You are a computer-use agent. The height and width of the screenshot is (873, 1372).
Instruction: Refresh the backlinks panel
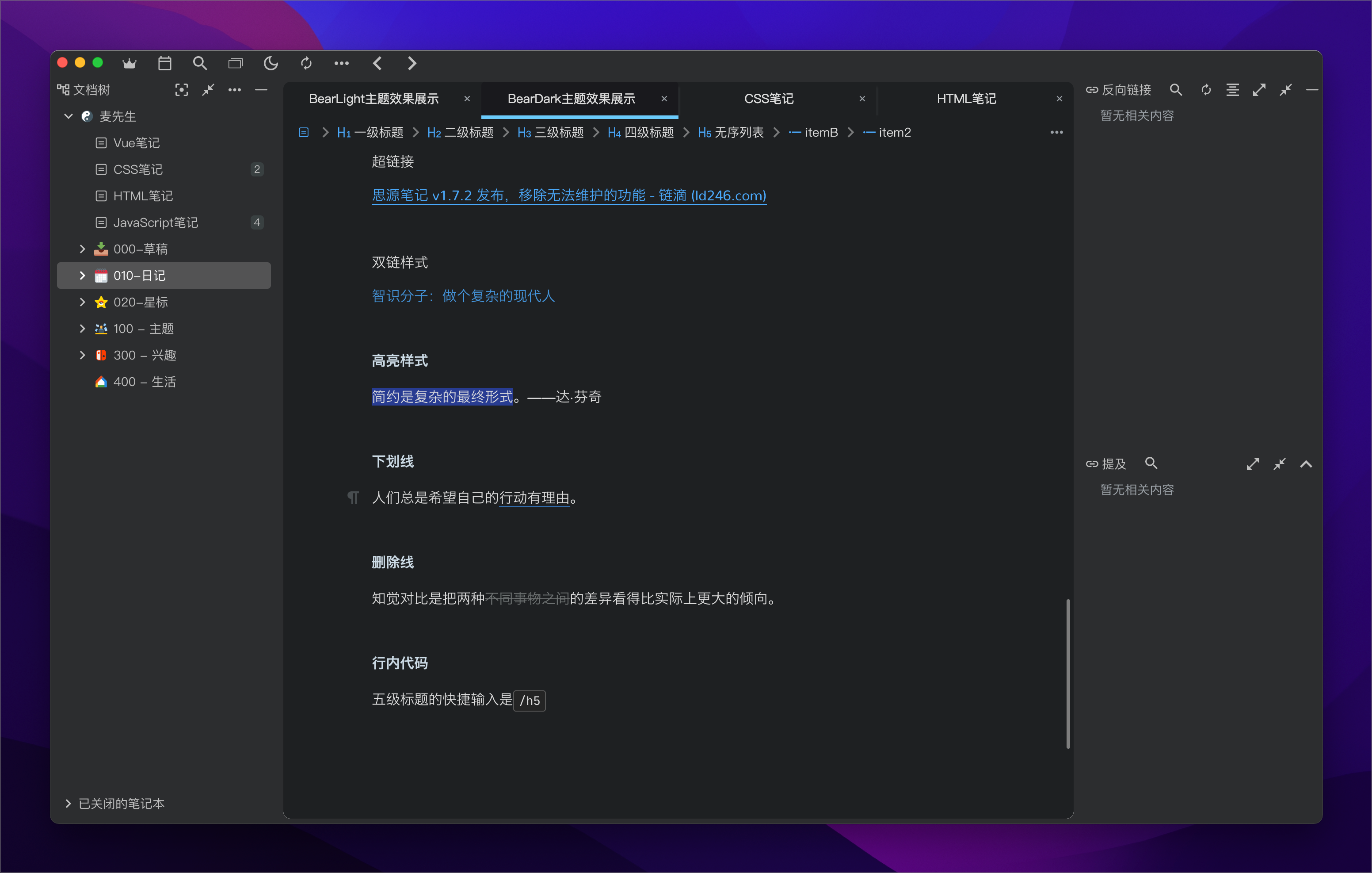click(x=1206, y=89)
